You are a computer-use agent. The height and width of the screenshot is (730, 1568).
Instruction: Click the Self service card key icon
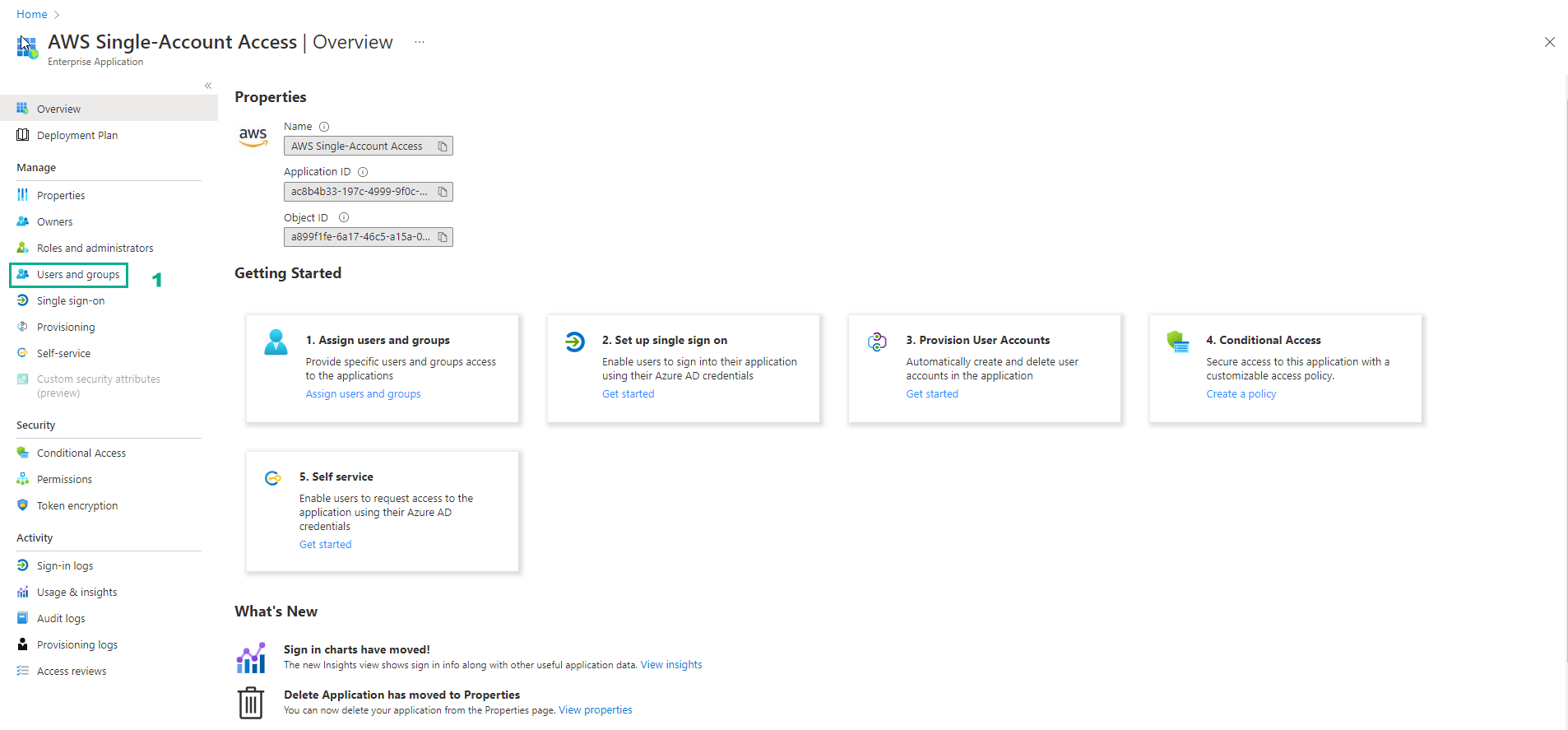coord(272,478)
